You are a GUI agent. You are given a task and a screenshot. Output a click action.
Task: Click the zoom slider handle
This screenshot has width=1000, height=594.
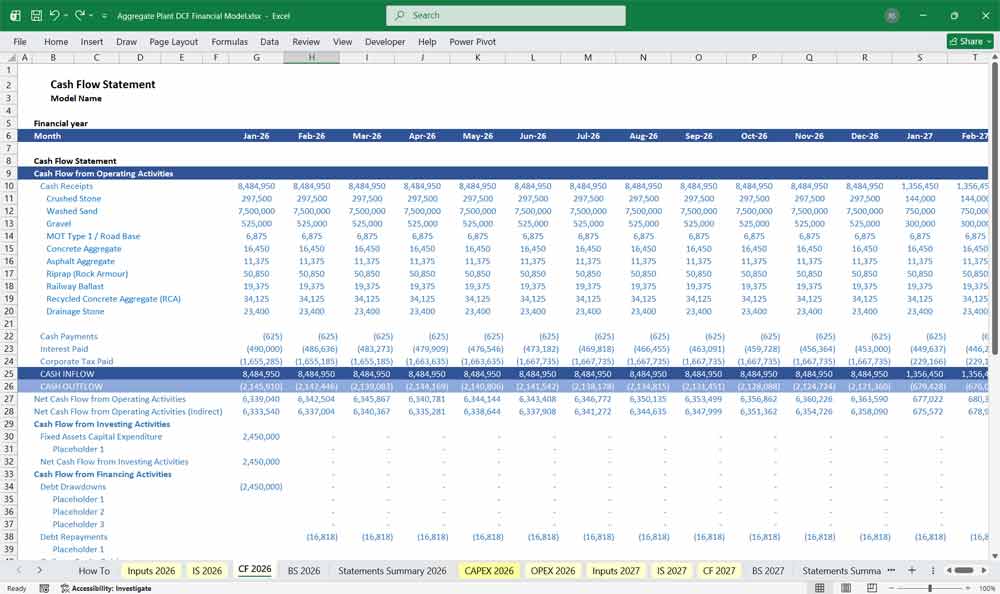tap(930, 588)
